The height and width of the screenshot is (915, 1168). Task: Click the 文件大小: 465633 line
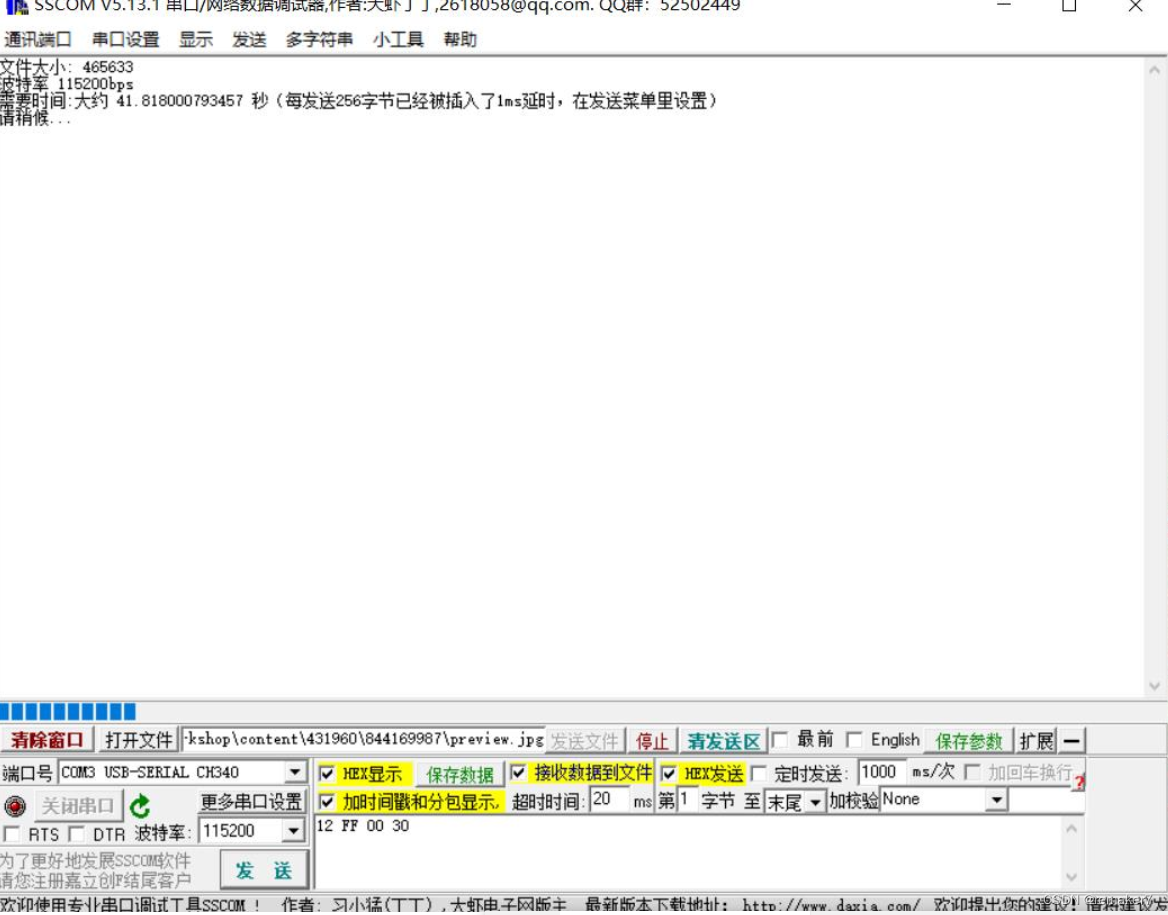coord(66,67)
